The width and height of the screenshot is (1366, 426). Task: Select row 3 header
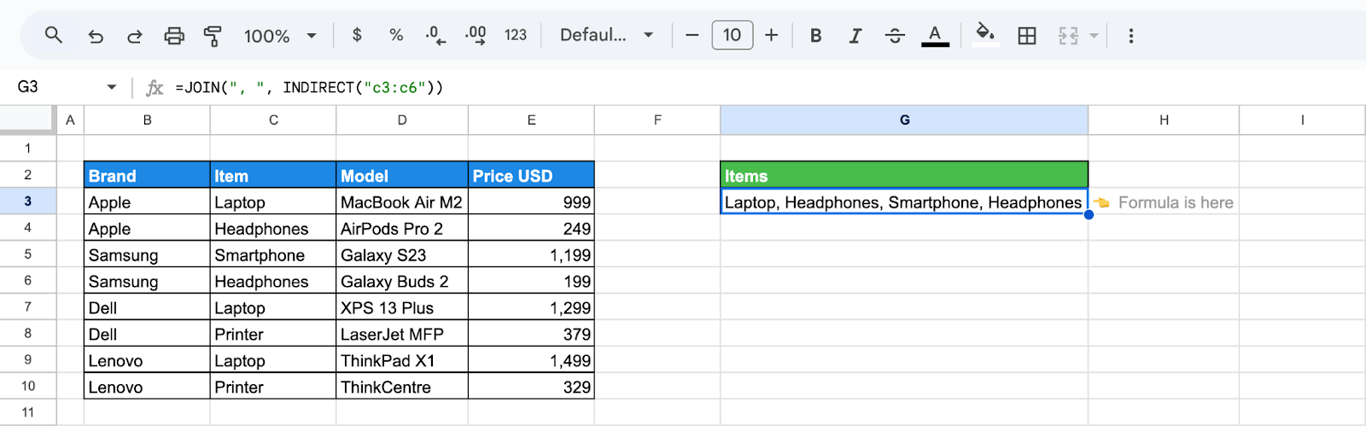tap(28, 202)
